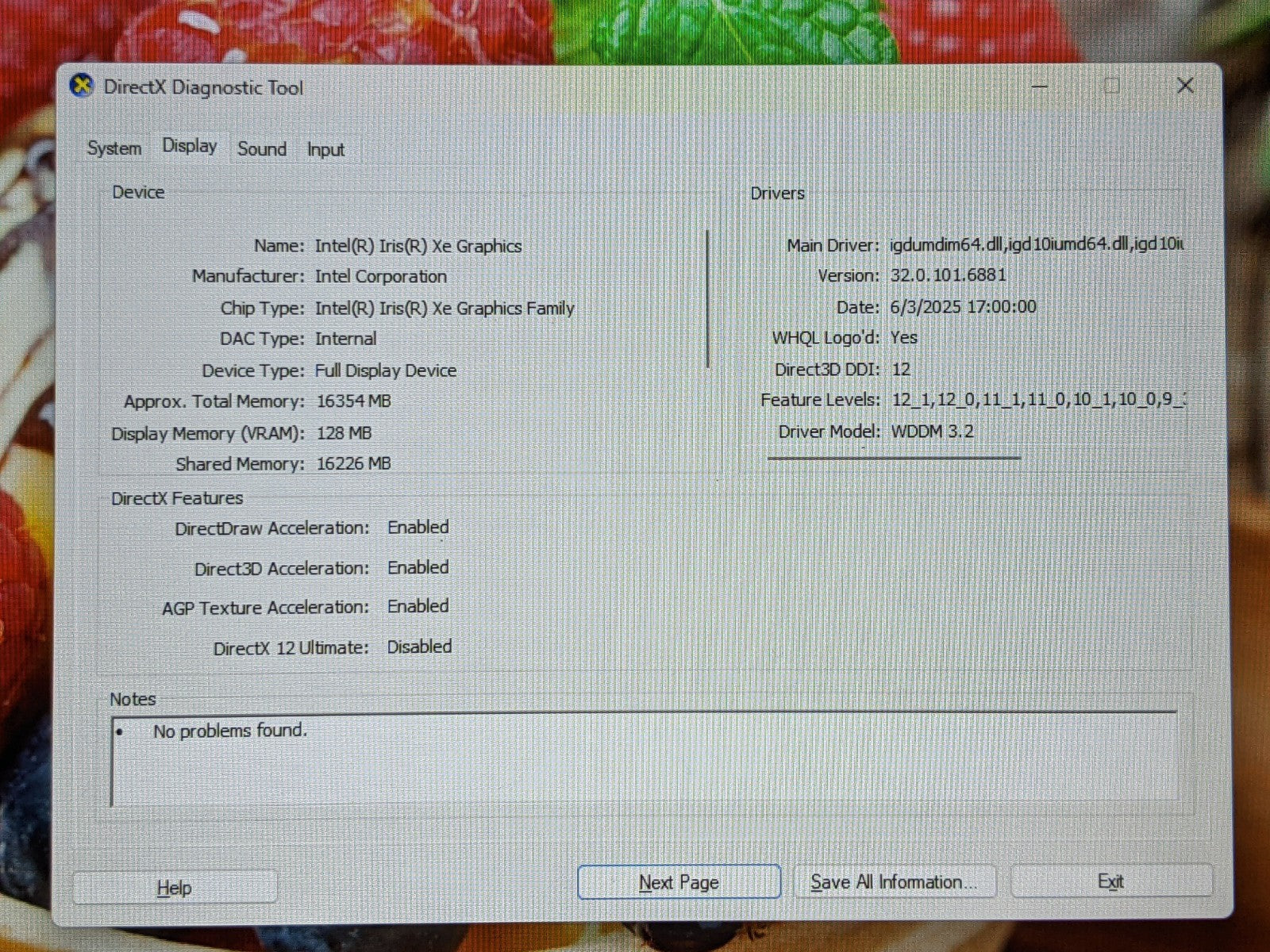
Task: Minimize the DirectX Diagnostic Tool window
Action: (1040, 86)
